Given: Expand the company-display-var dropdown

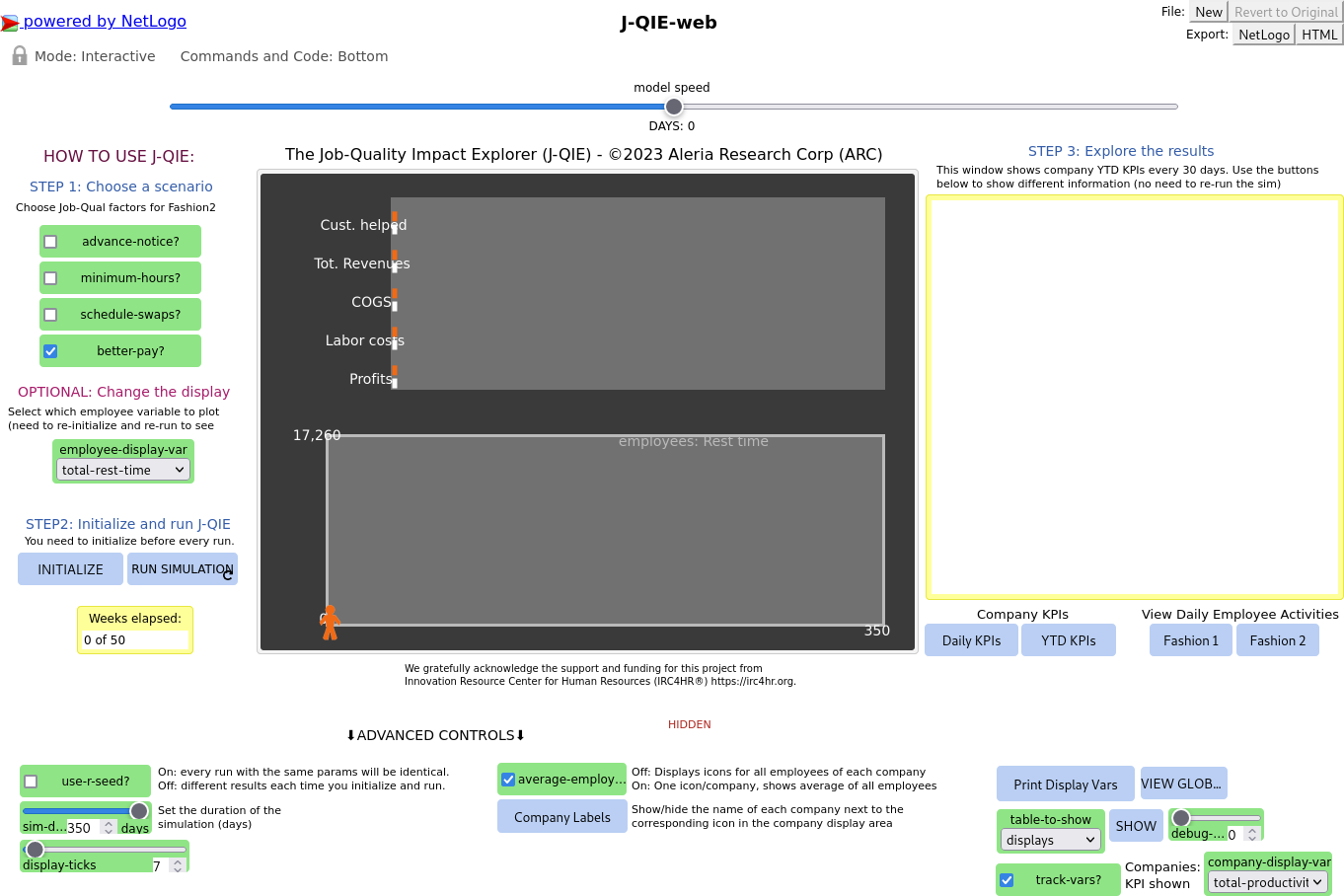Looking at the screenshot, I should pos(1268,882).
